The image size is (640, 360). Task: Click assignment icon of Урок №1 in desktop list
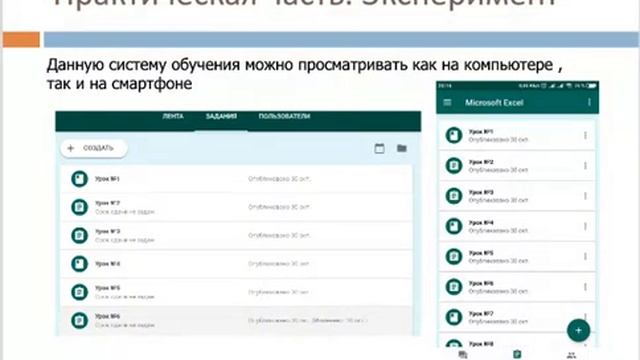[x=79, y=179]
